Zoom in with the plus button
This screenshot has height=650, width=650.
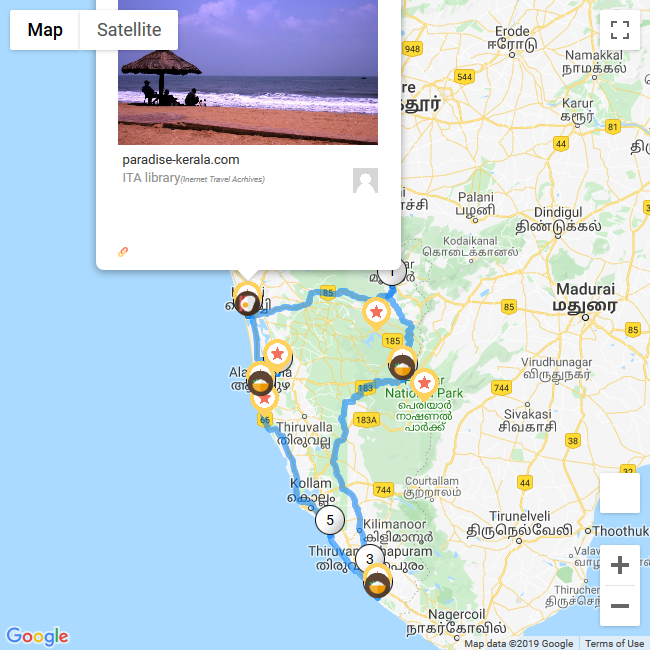tap(620, 565)
